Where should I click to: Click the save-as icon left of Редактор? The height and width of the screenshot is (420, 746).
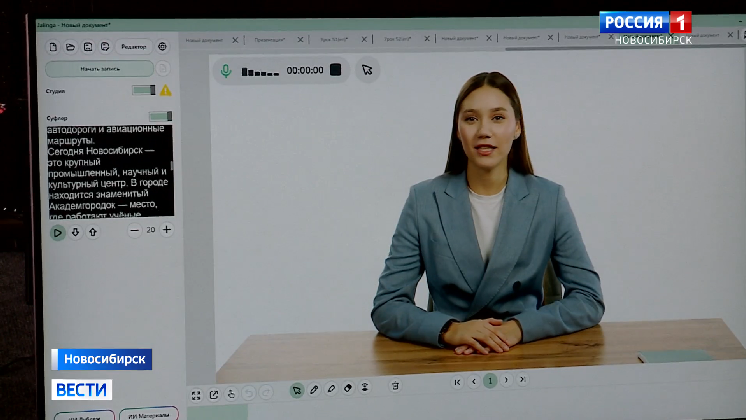pyautogui.click(x=105, y=47)
